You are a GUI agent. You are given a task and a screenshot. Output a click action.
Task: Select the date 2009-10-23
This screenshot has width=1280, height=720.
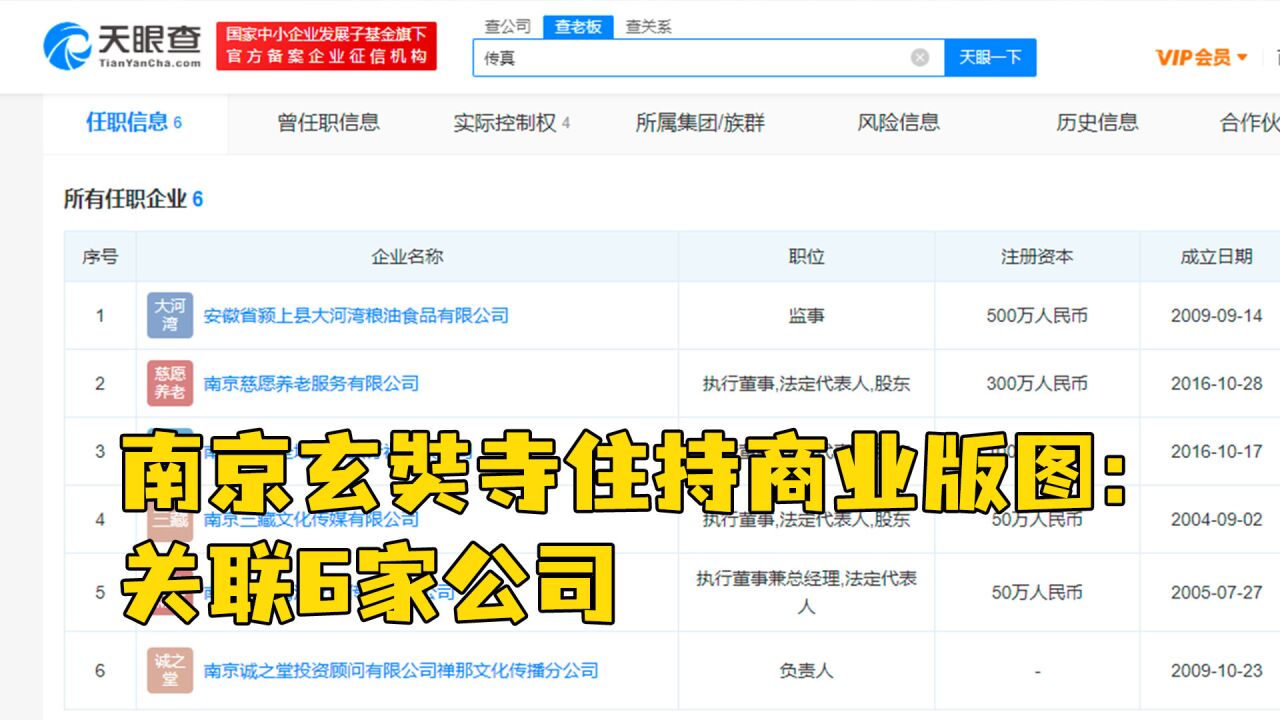click(x=1217, y=670)
